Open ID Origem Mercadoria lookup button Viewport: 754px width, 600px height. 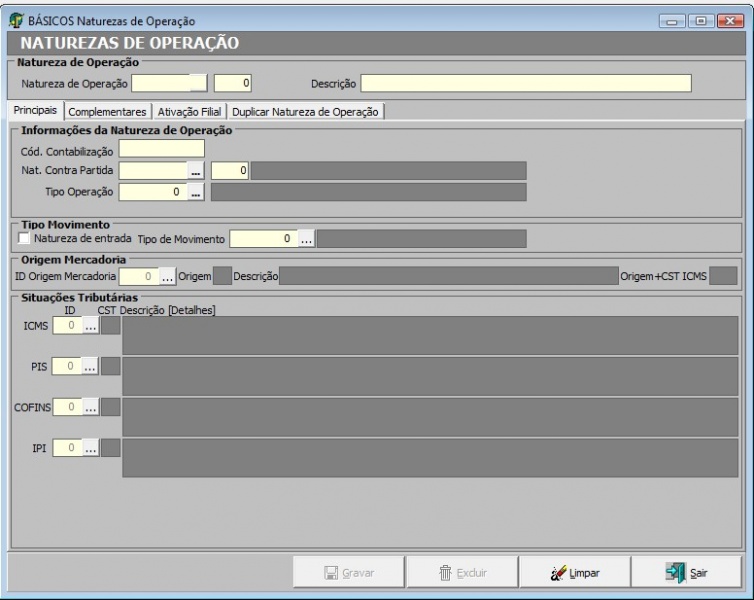(168, 276)
